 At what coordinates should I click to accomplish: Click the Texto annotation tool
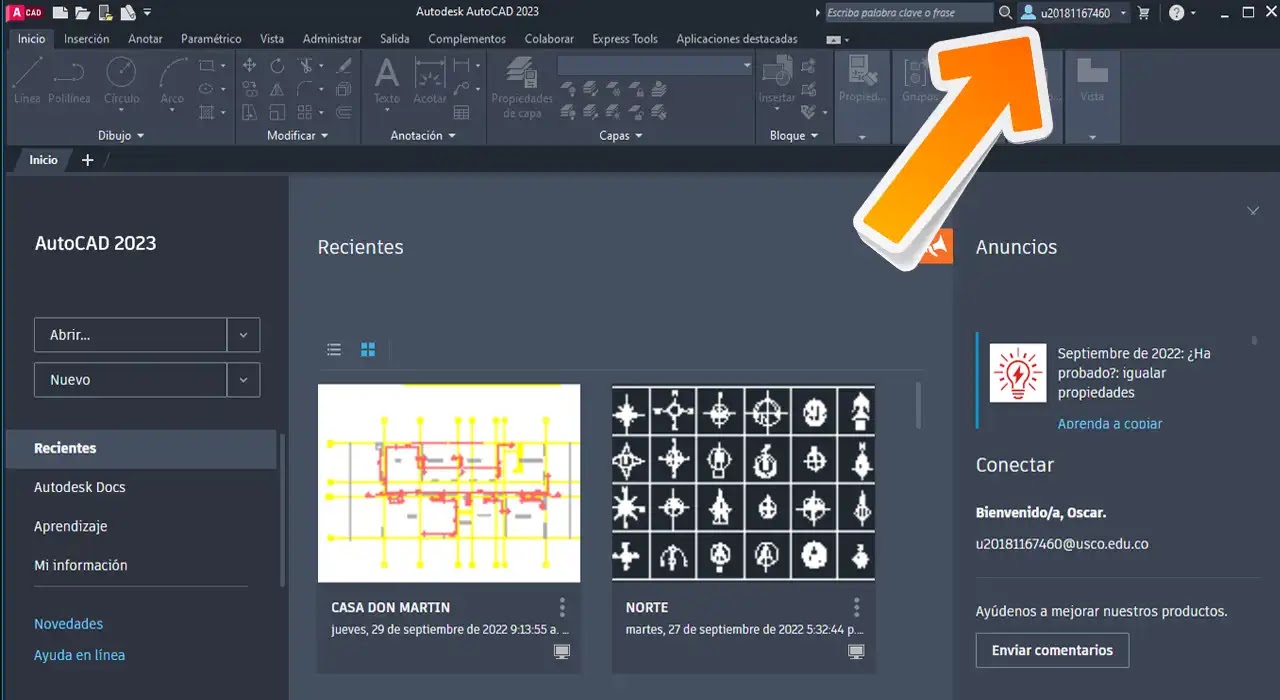pos(386,79)
